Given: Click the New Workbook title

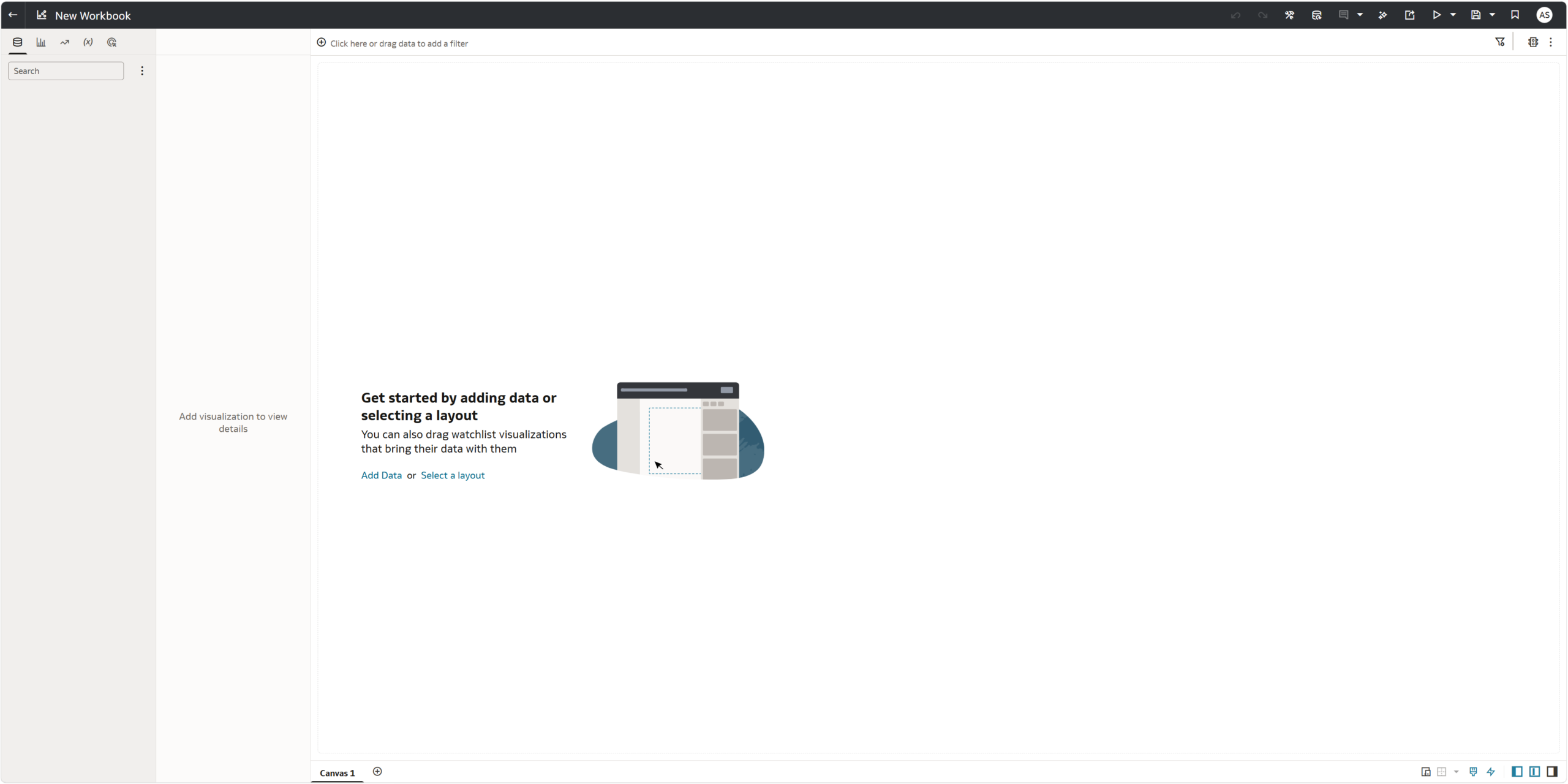Looking at the screenshot, I should 93,15.
